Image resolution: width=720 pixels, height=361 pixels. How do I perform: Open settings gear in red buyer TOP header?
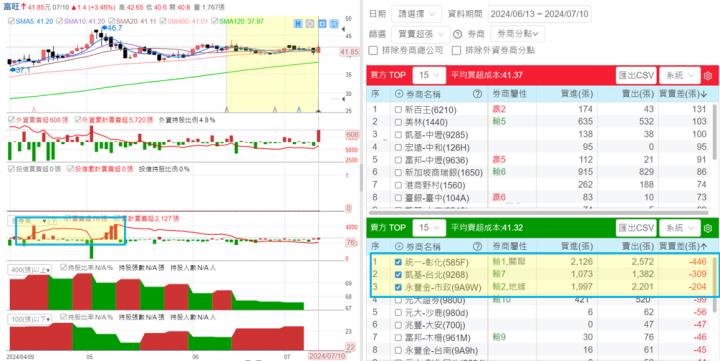point(708,75)
